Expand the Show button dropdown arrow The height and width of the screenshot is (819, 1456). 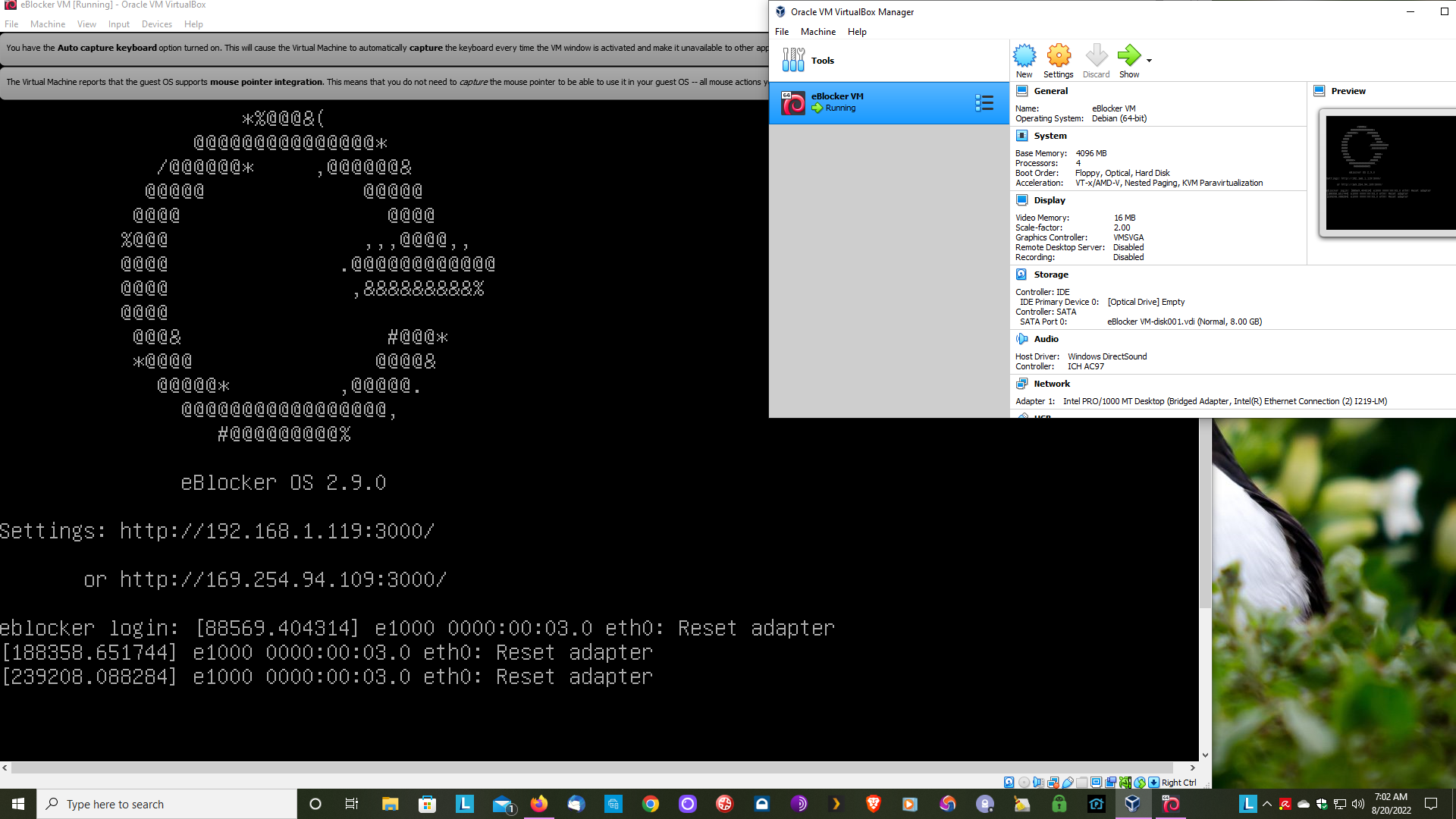1149,61
